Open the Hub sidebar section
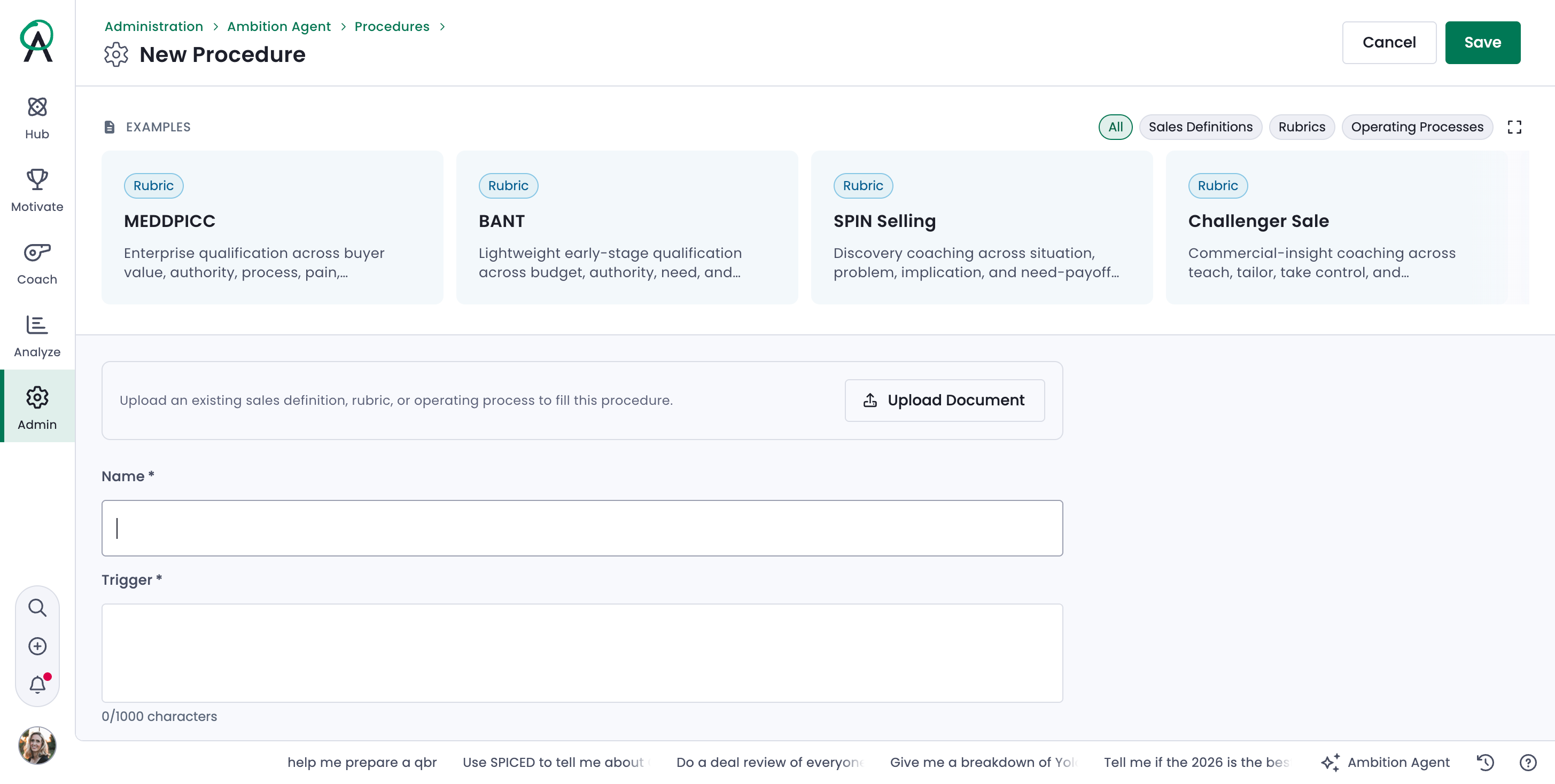This screenshot has width=1555, height=784. (x=37, y=118)
